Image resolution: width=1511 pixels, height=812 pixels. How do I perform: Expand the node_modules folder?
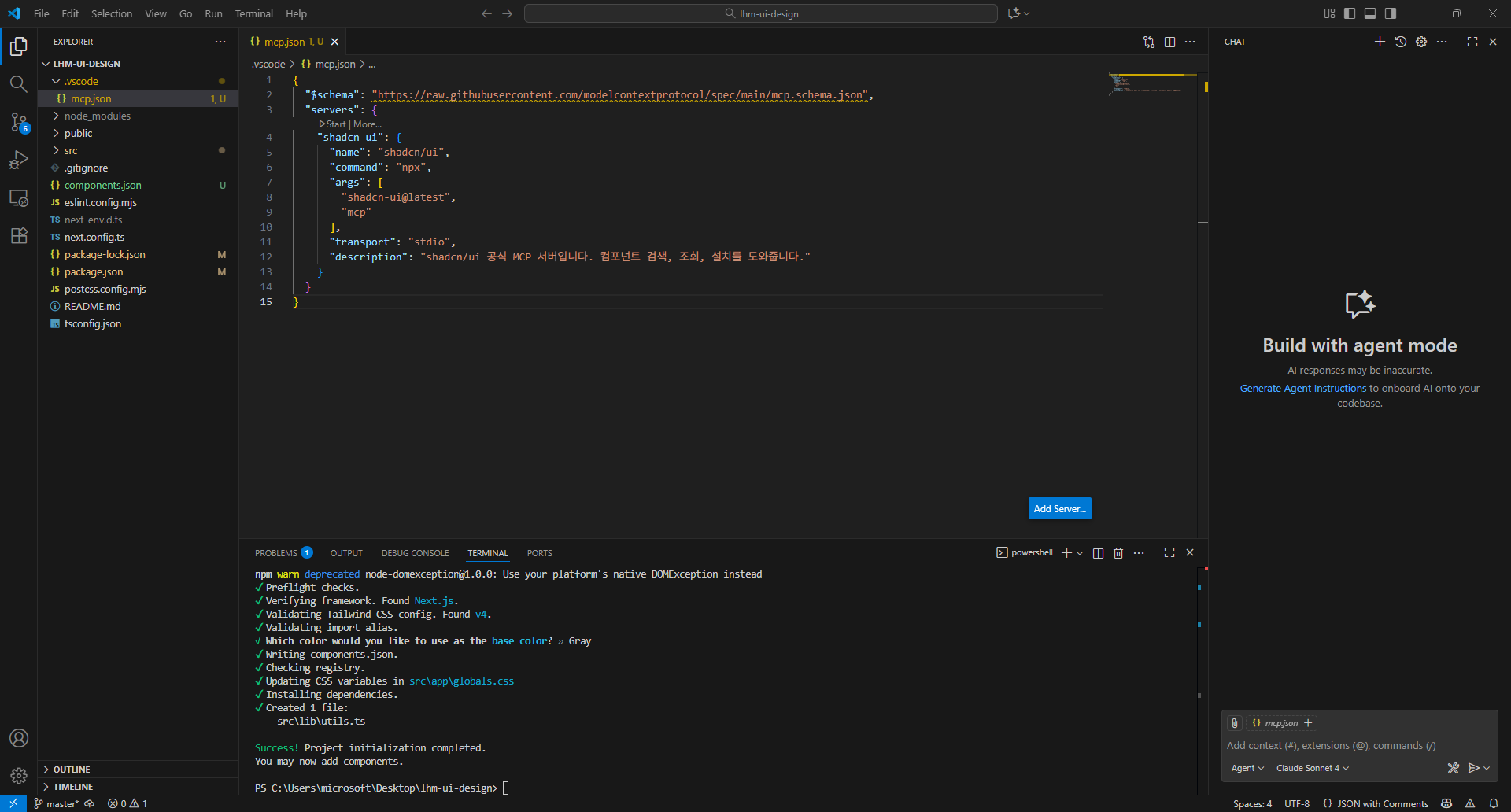[x=97, y=116]
